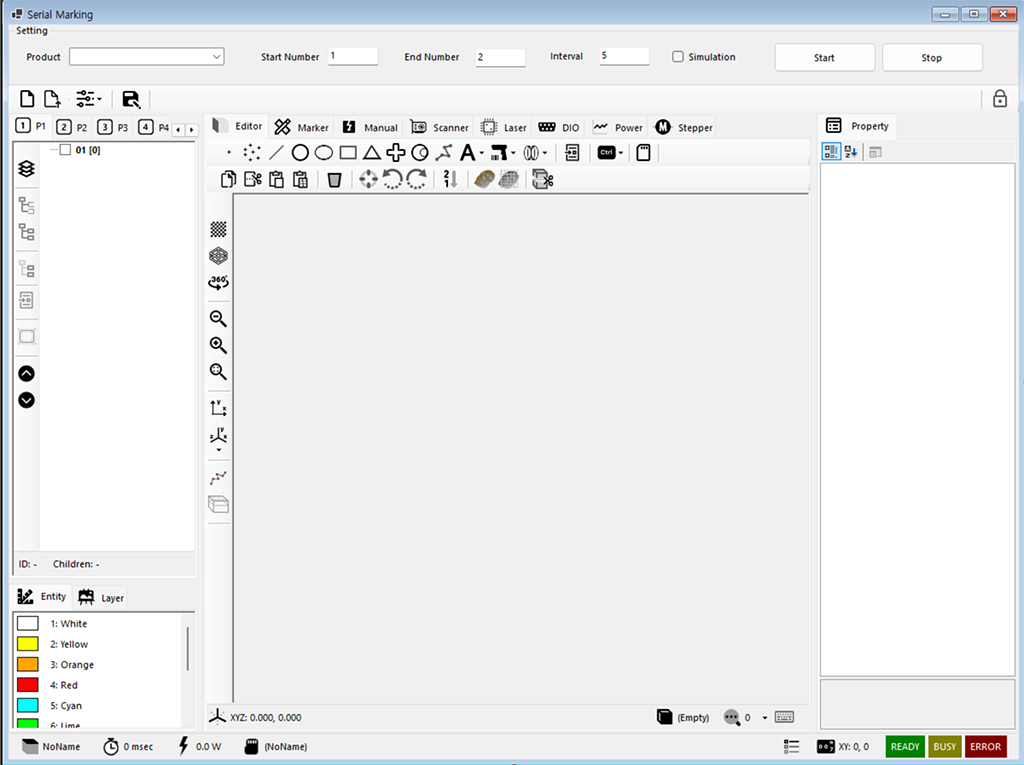1024x765 pixels.
Task: Select the triangle shape tool
Action: click(371, 153)
